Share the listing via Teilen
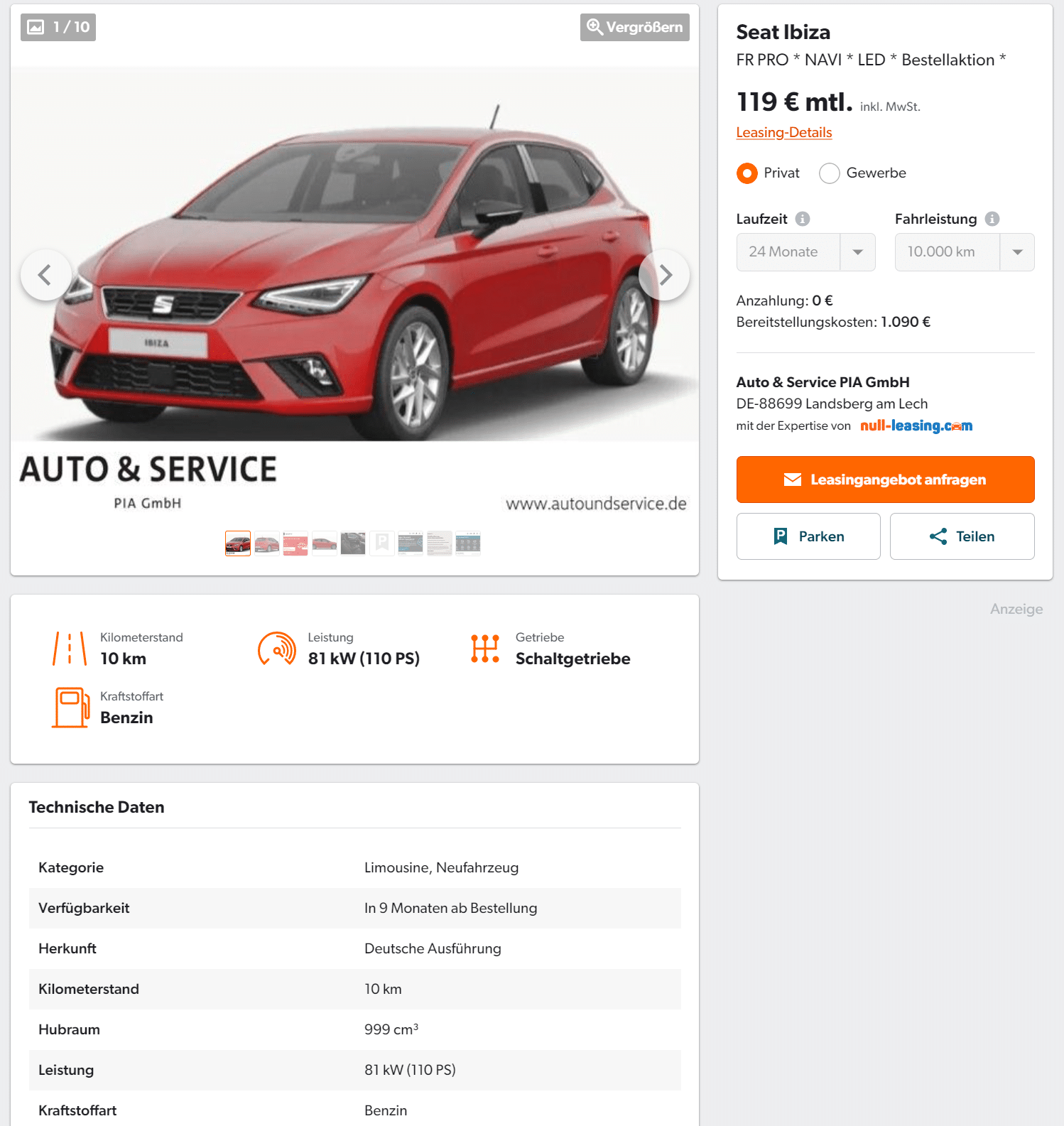 pyautogui.click(x=962, y=536)
